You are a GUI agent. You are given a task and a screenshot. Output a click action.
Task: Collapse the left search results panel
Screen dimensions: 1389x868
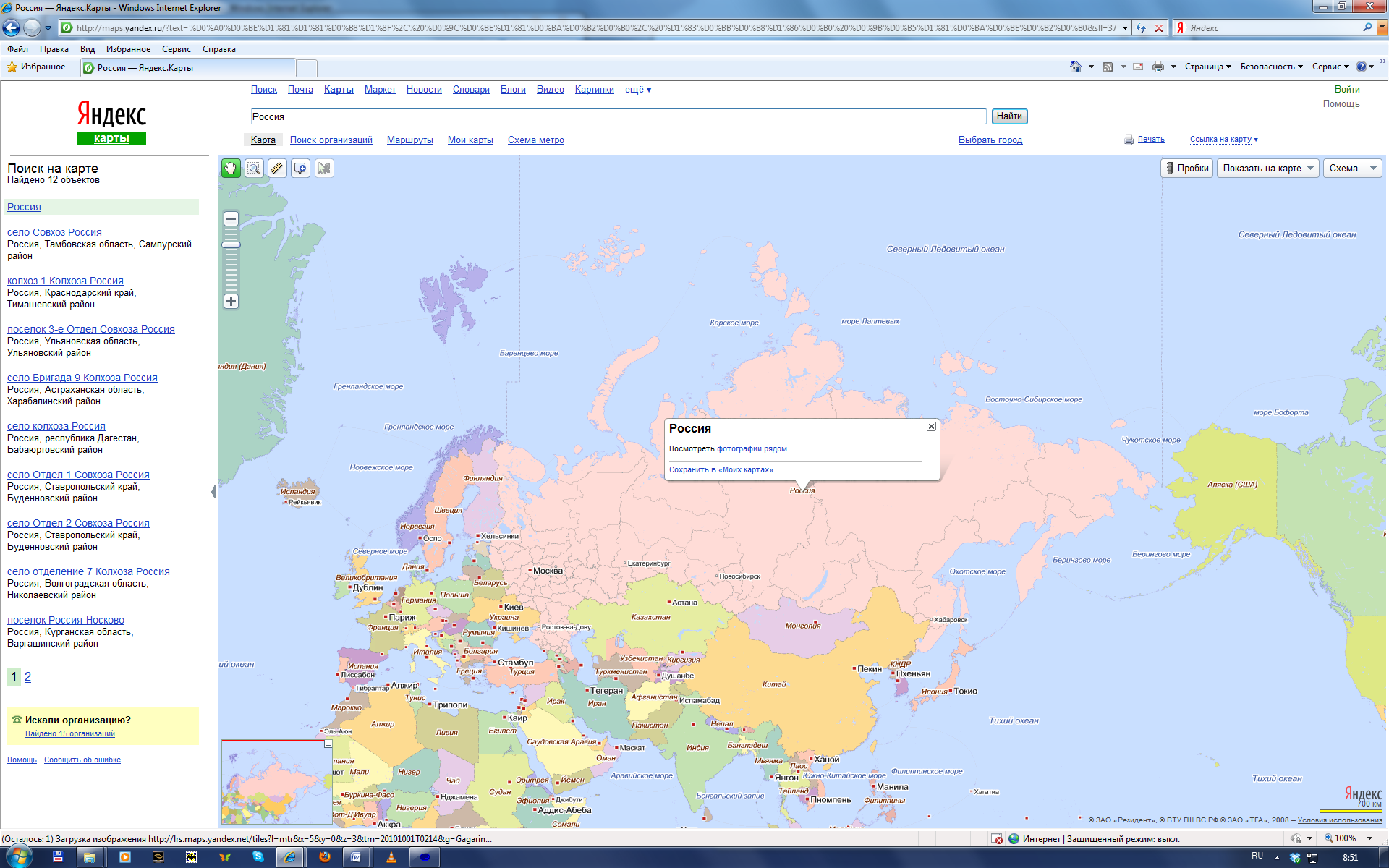213,492
